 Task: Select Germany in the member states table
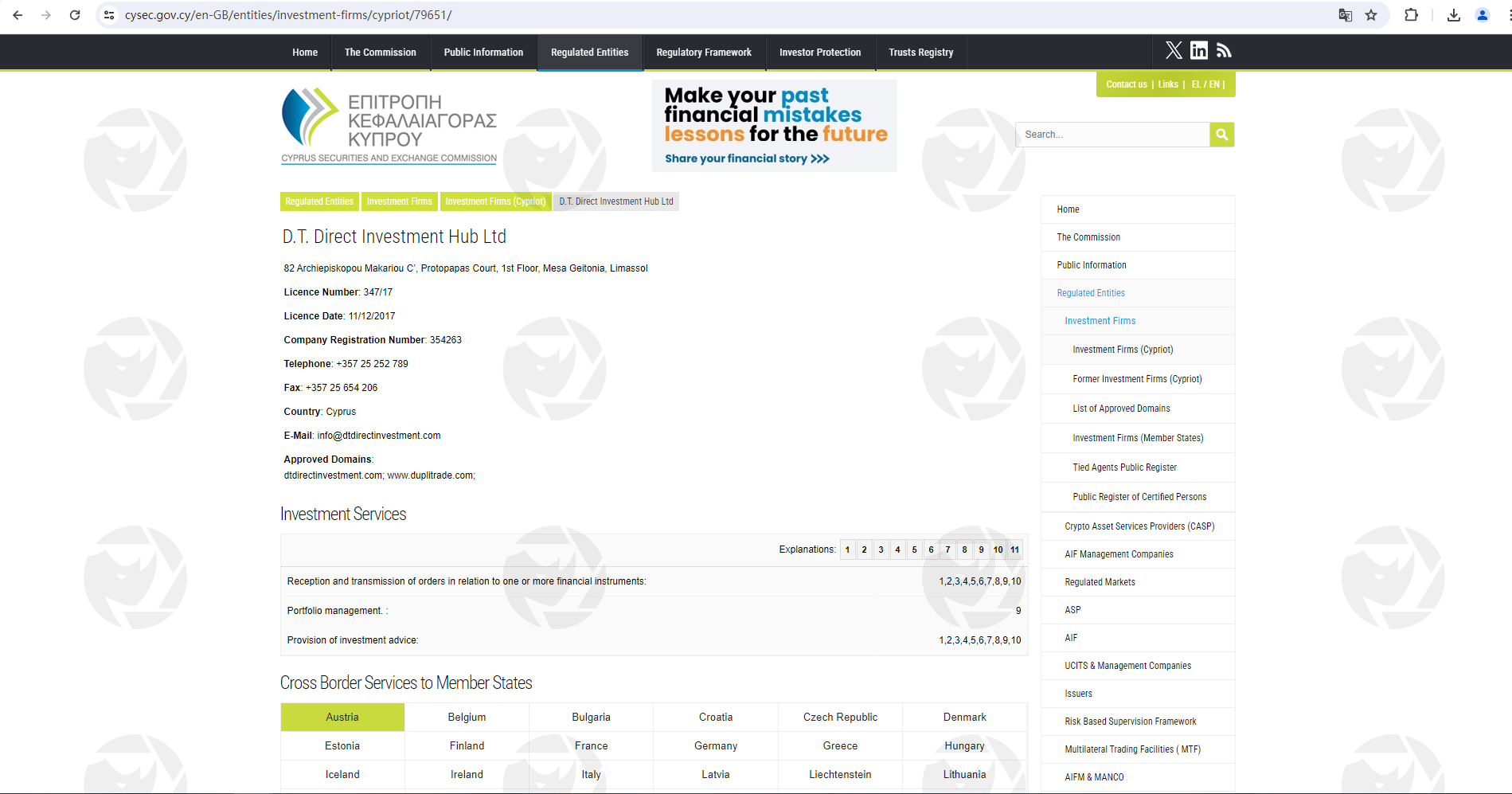pyautogui.click(x=715, y=745)
